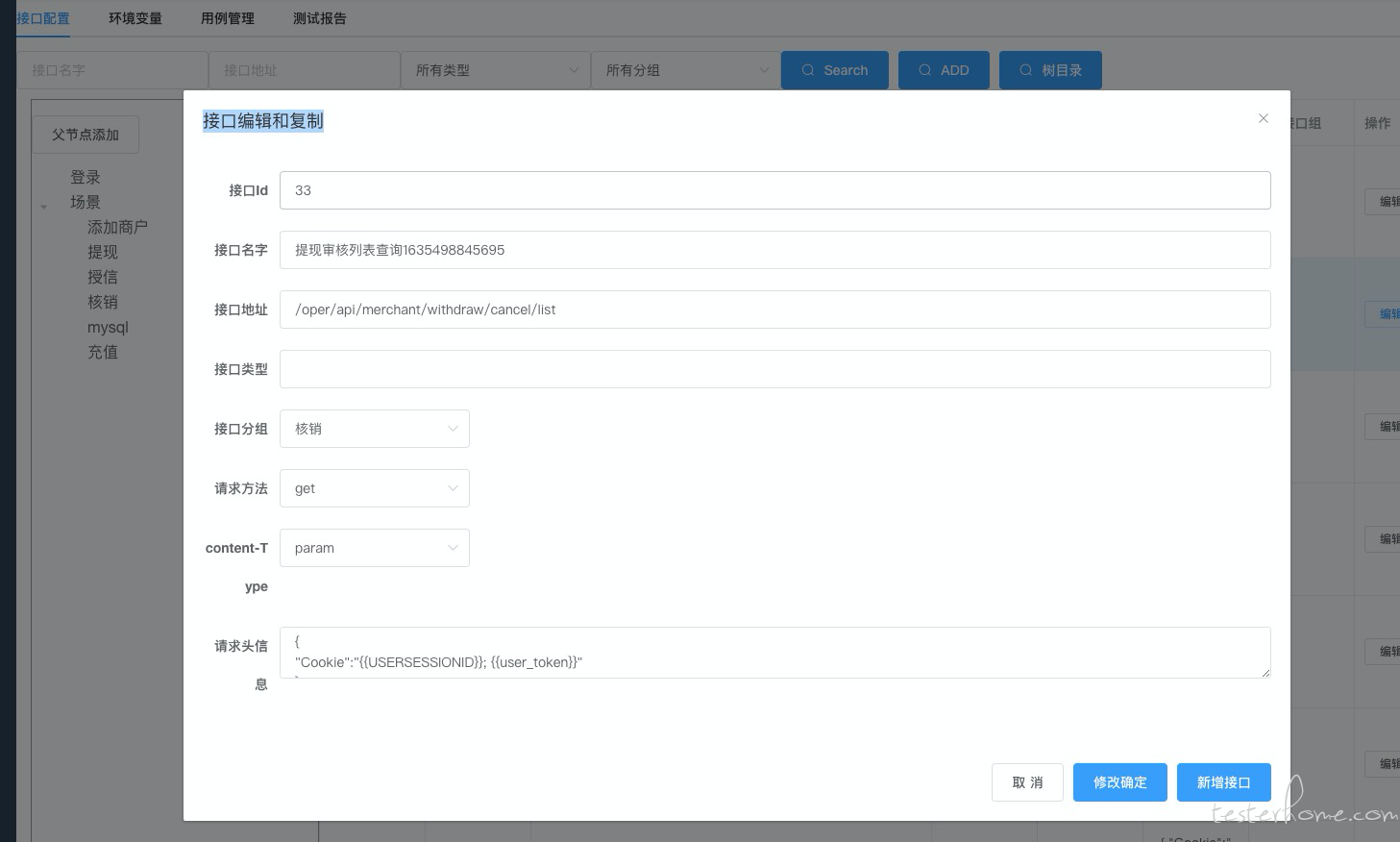Click the 取消 button
Screen dimensions: 1400x842
1027,782
